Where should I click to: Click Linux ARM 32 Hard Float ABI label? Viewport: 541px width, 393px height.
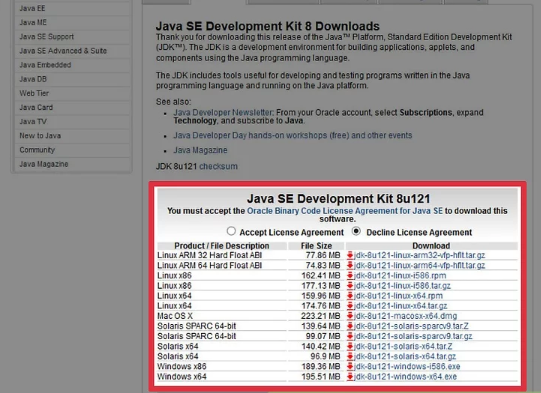(x=209, y=255)
